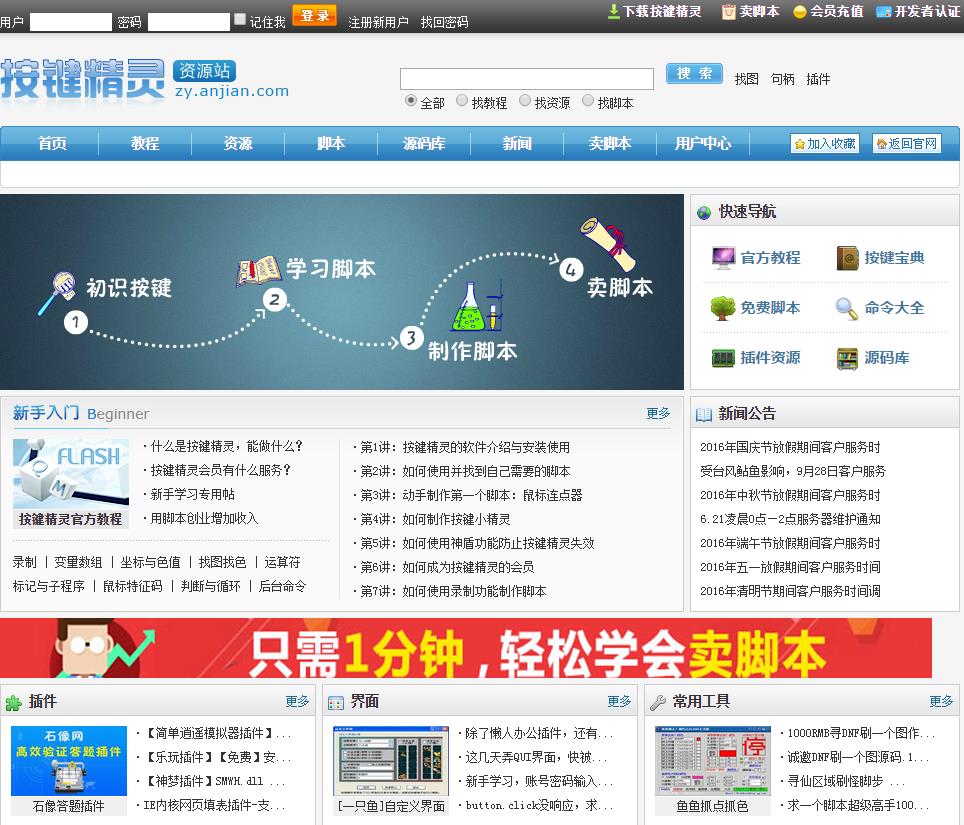Click the 找回密码 link
Image resolution: width=964 pixels, height=825 pixels.
coord(444,23)
